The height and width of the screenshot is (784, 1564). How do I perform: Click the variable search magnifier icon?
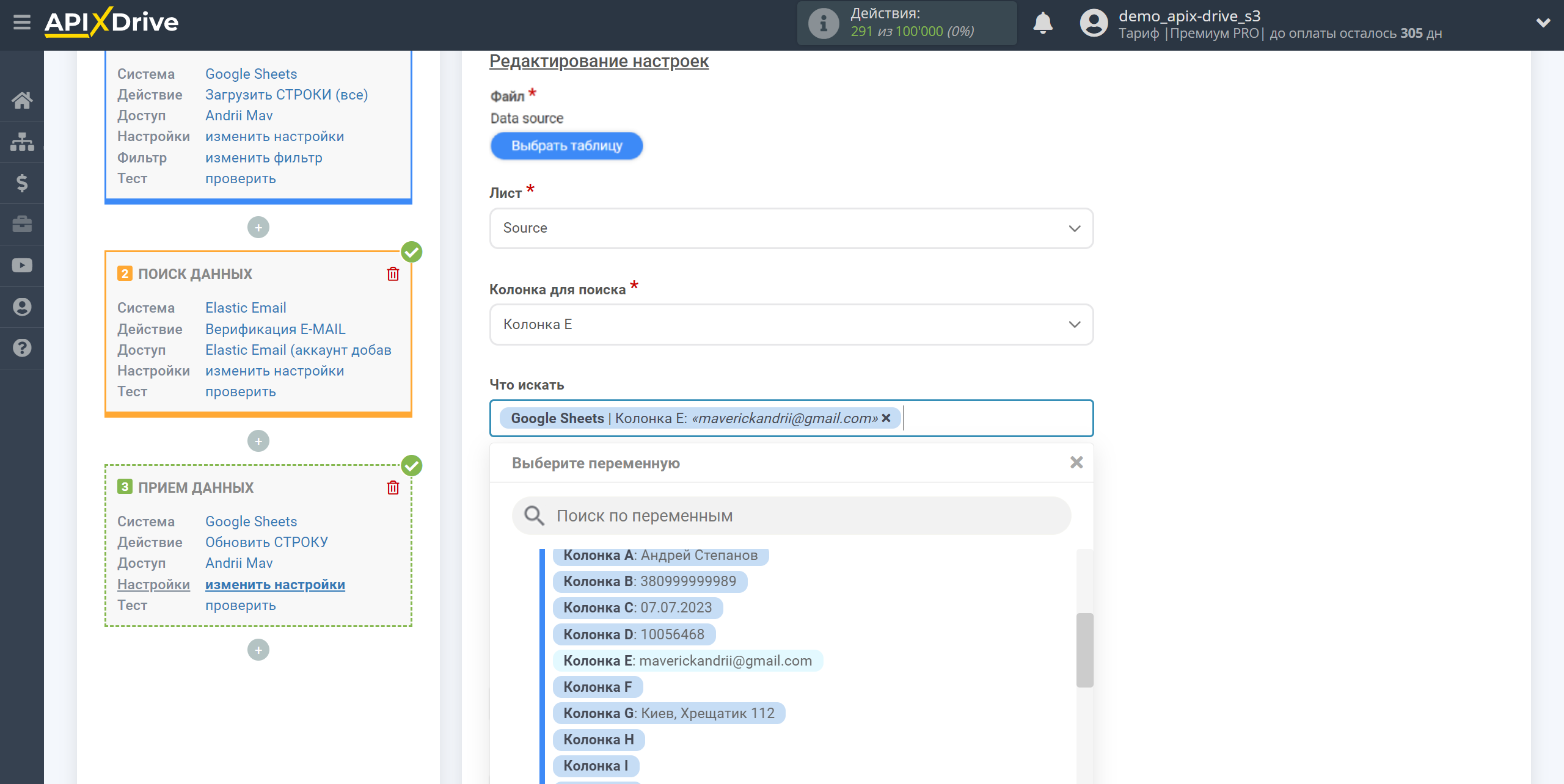[x=534, y=516]
